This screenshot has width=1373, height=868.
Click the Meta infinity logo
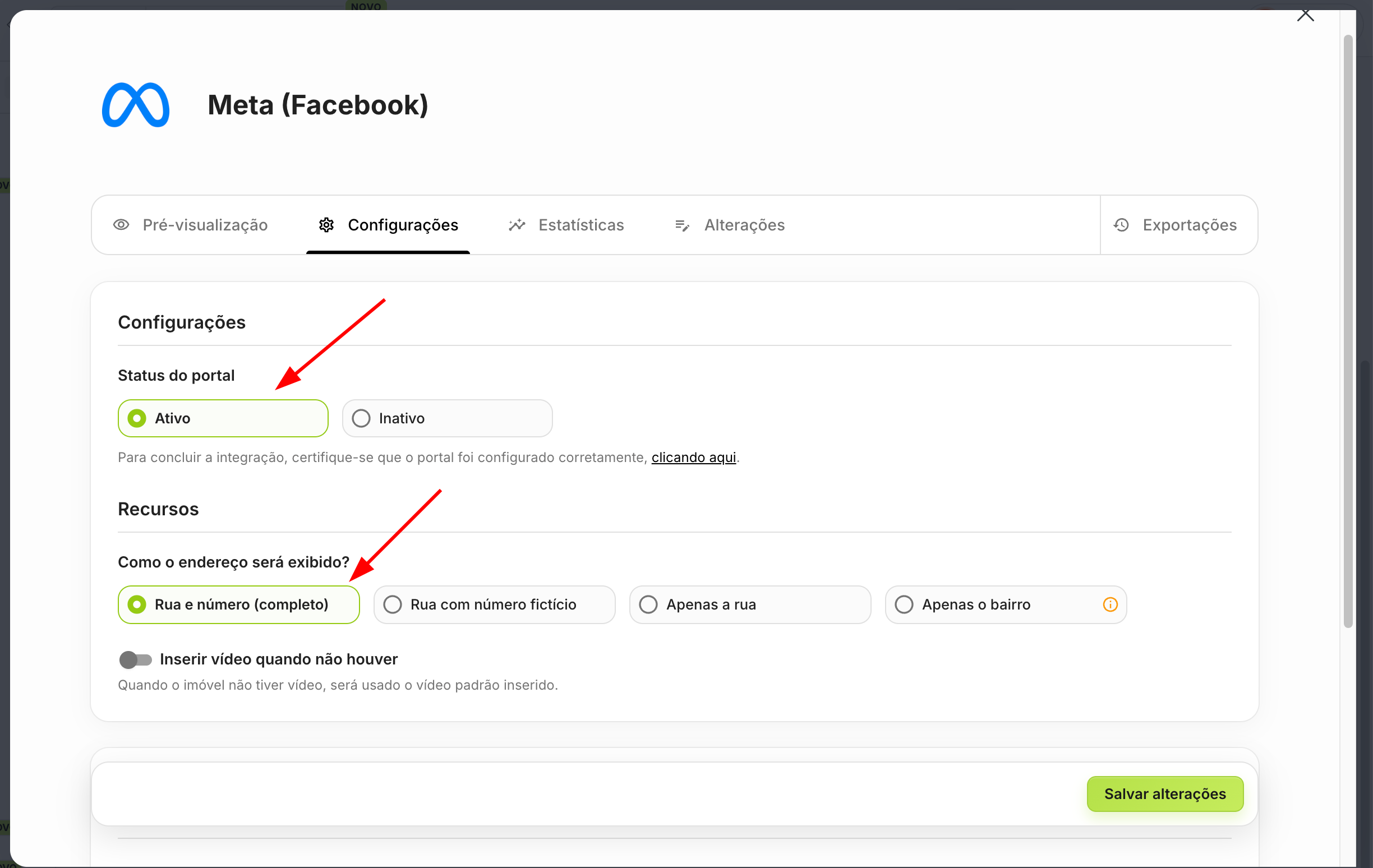(x=136, y=105)
